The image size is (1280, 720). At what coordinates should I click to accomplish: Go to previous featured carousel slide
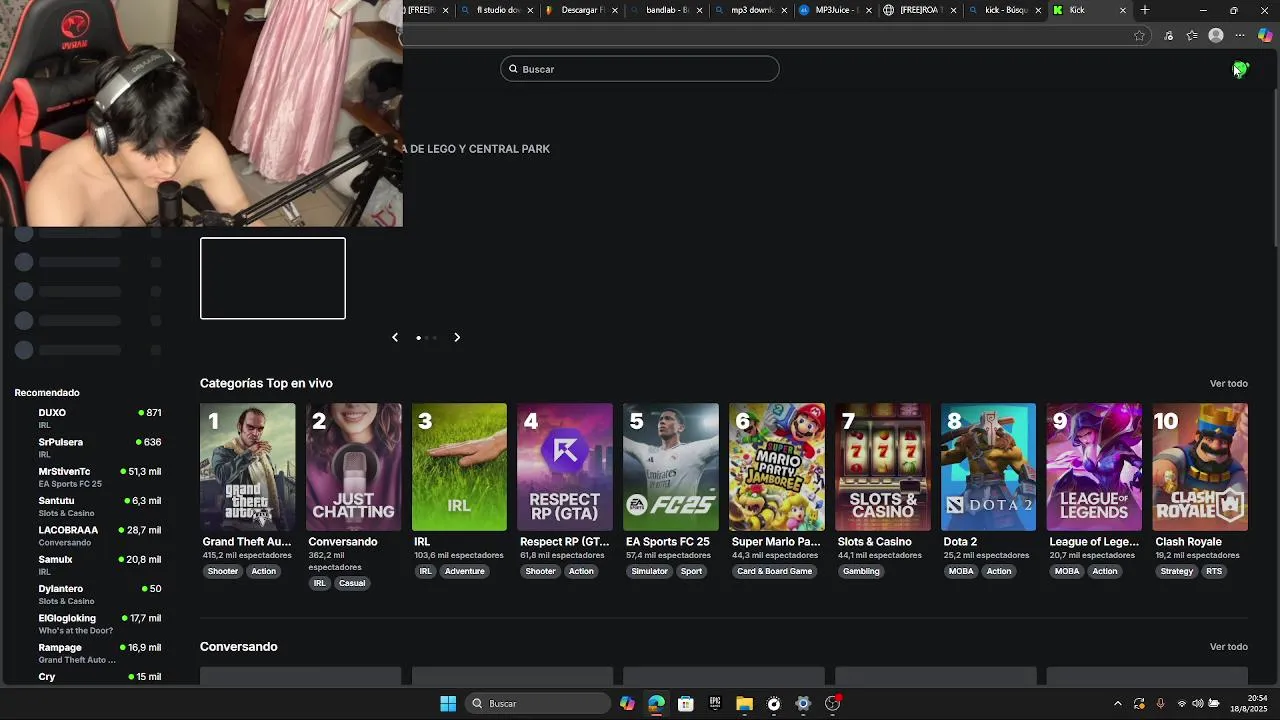pos(395,337)
